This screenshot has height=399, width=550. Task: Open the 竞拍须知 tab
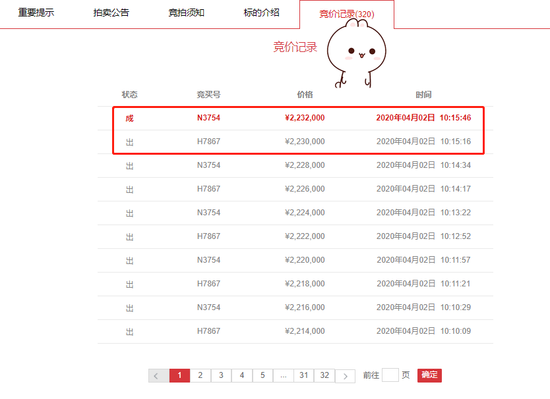tap(186, 13)
